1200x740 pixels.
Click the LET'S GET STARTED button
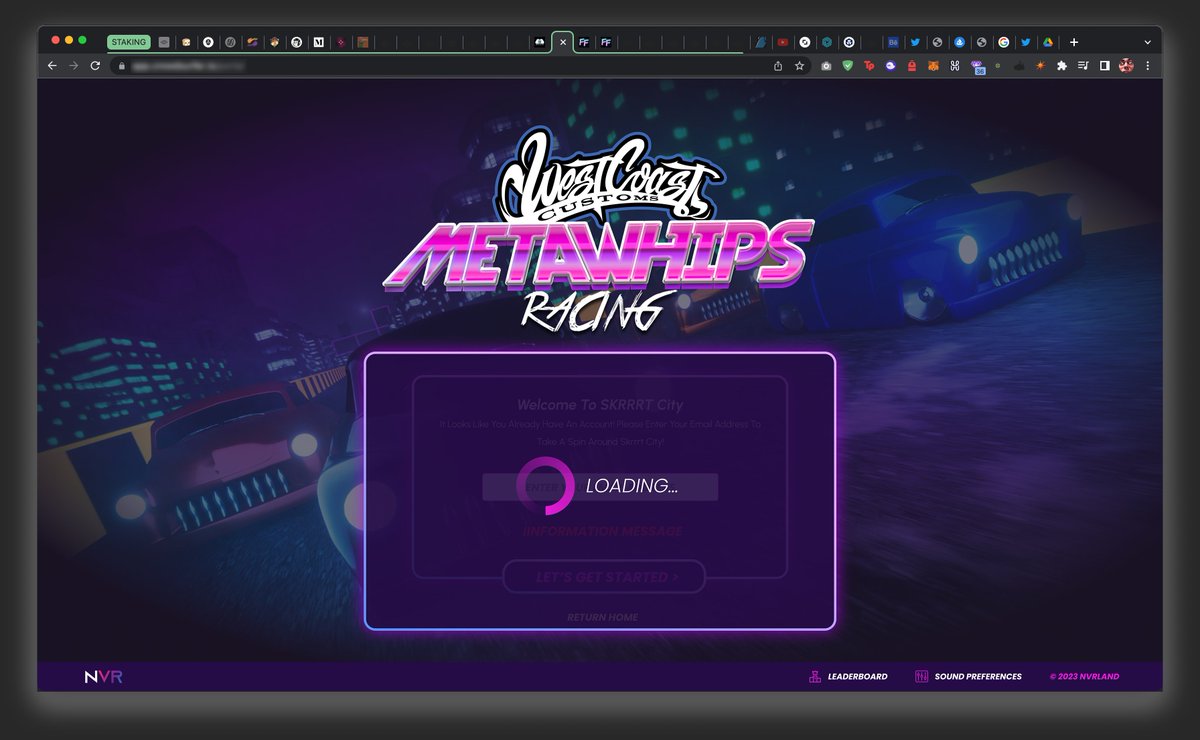(604, 577)
